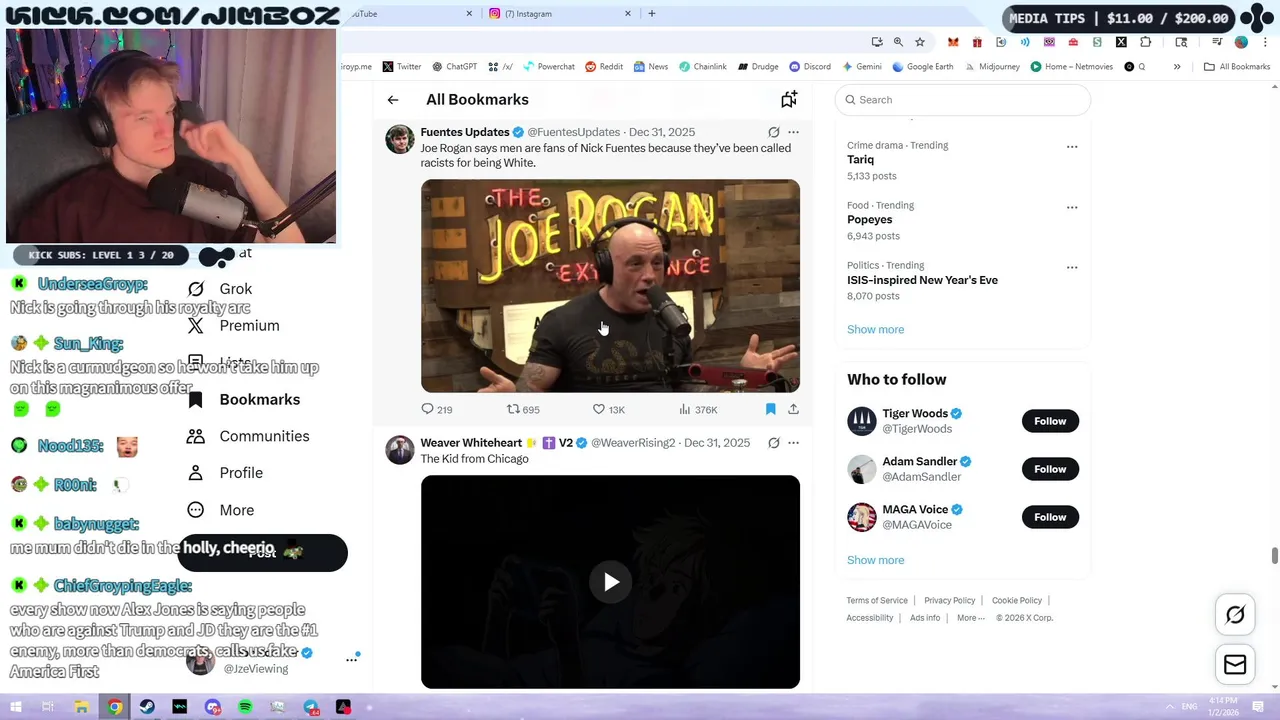Open Fuentes Updates profile avatar
The height and width of the screenshot is (720, 1280).
pyautogui.click(x=400, y=139)
